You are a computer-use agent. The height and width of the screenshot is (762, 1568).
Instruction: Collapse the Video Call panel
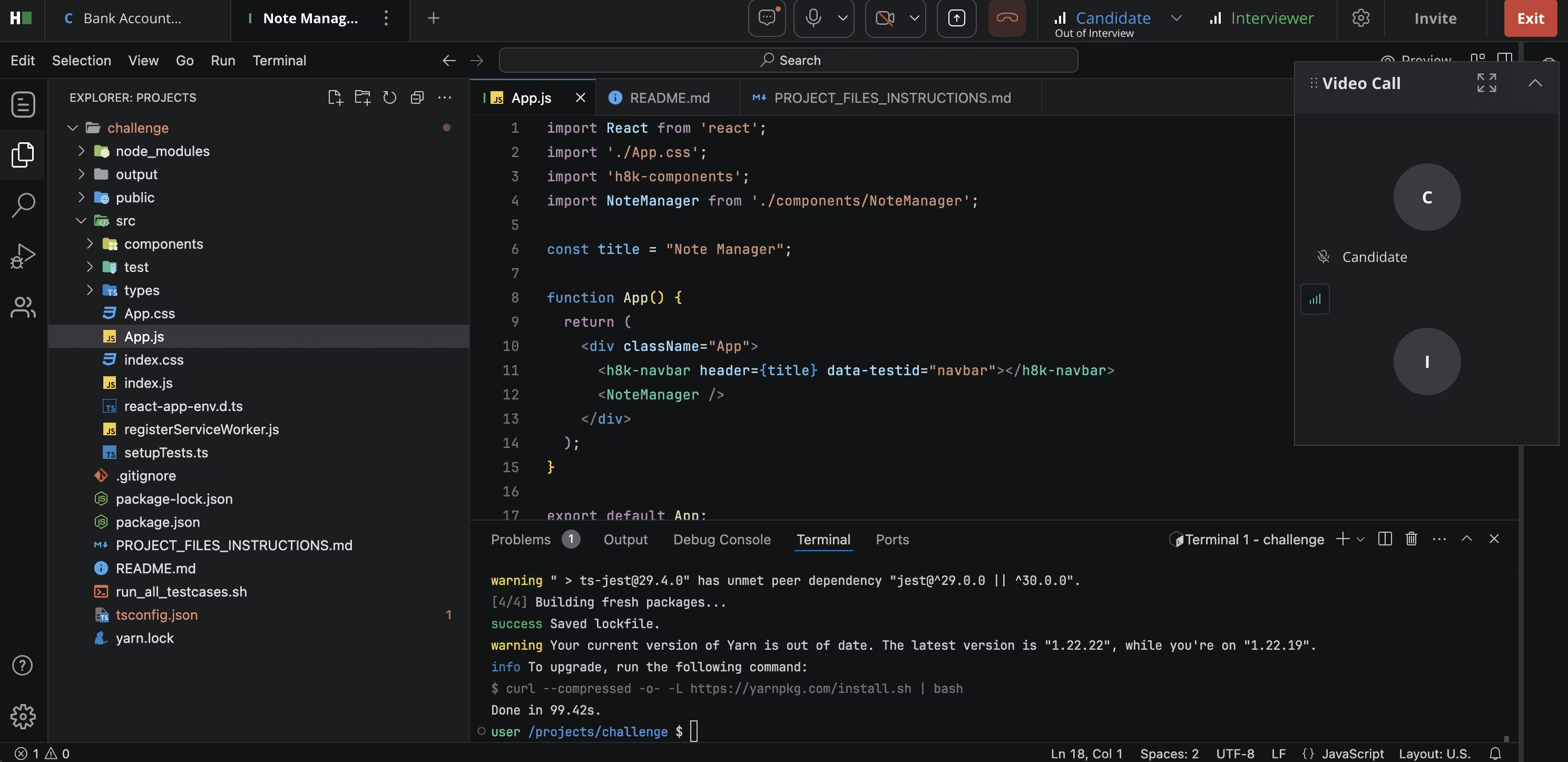point(1535,83)
